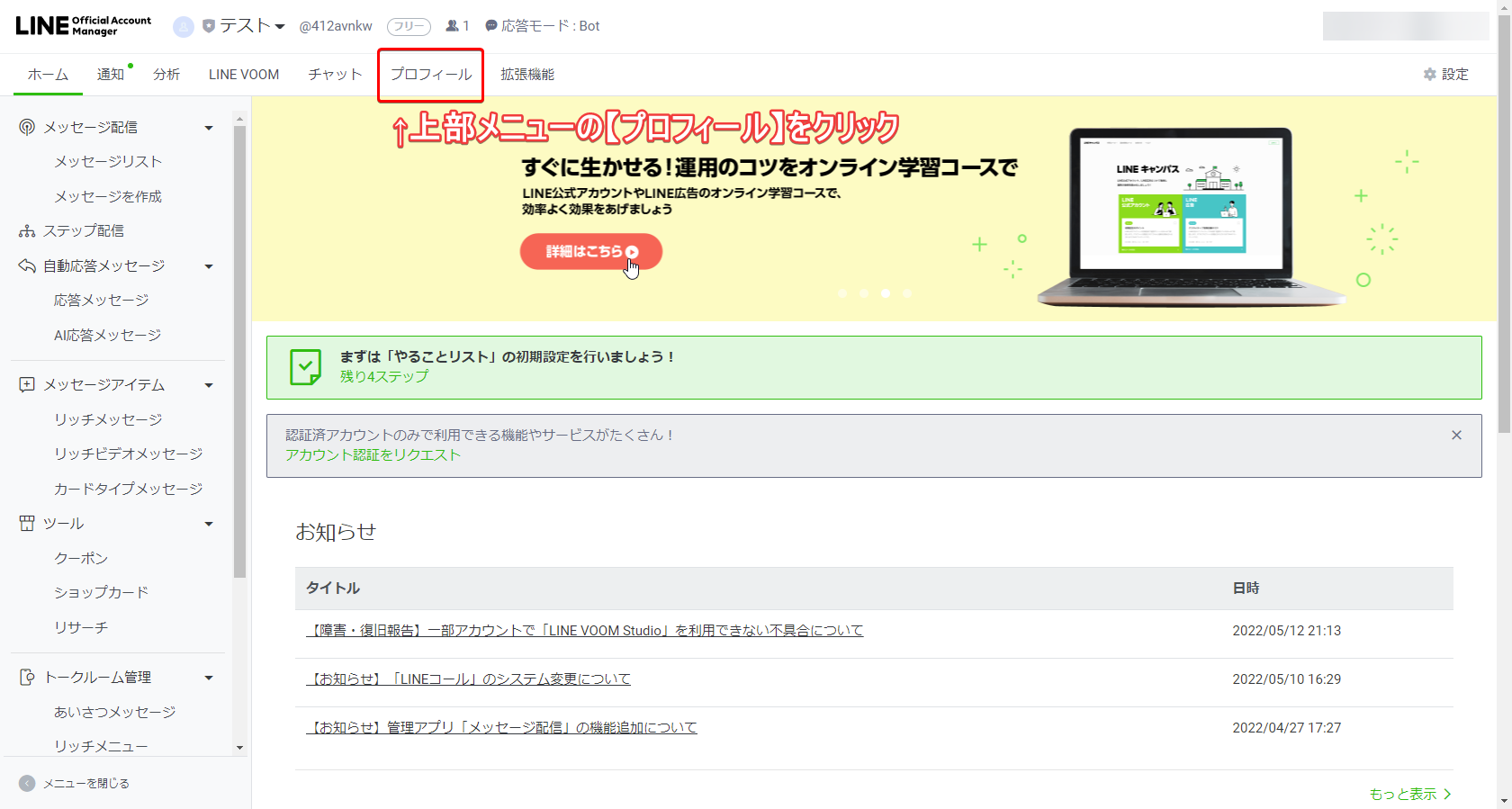Click the Message Delivery broadcast icon in sidebar
This screenshot has height=809, width=1512.
27,128
